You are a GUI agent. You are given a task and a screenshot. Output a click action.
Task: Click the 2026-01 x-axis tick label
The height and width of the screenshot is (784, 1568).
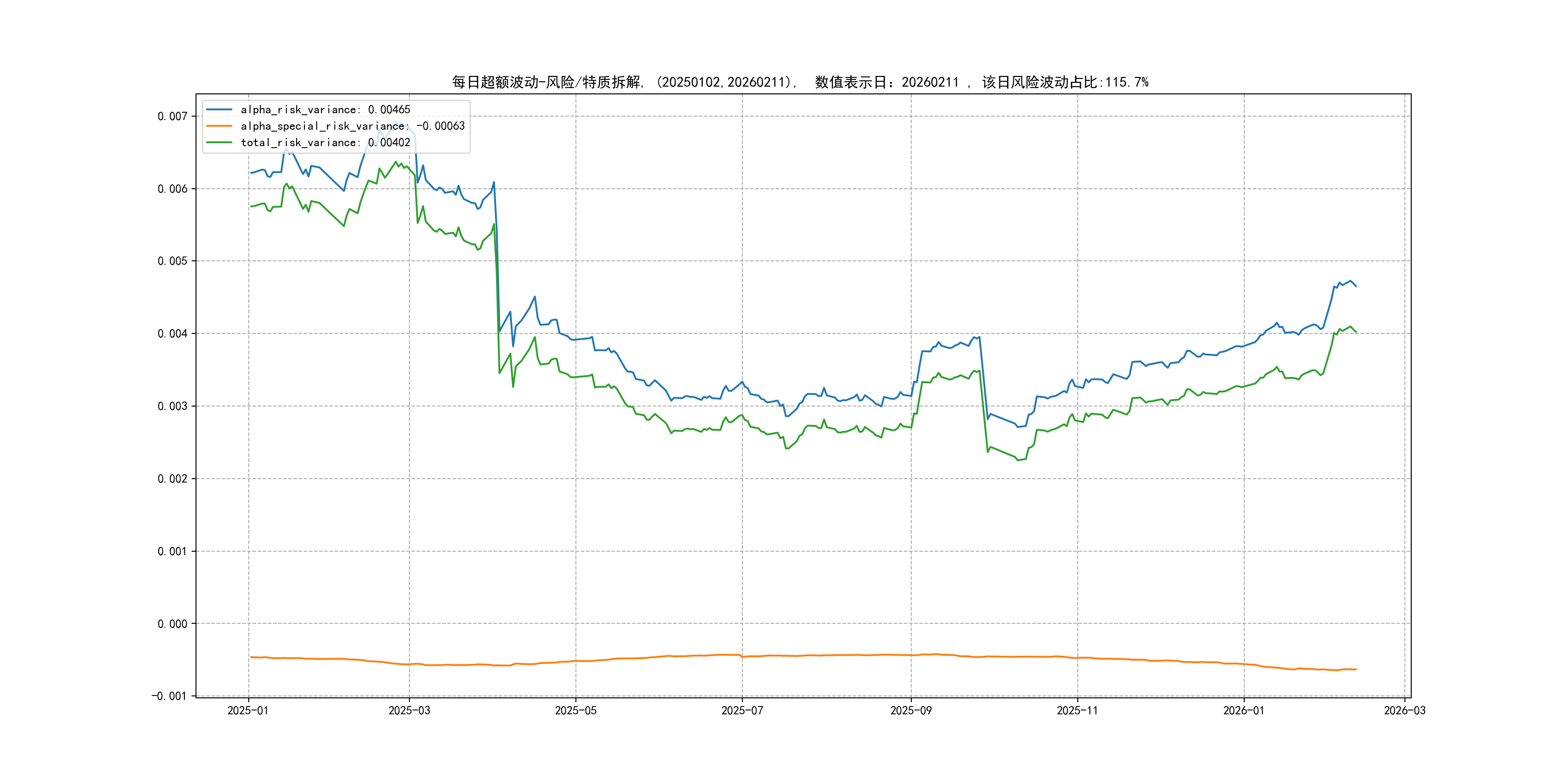1244,710
